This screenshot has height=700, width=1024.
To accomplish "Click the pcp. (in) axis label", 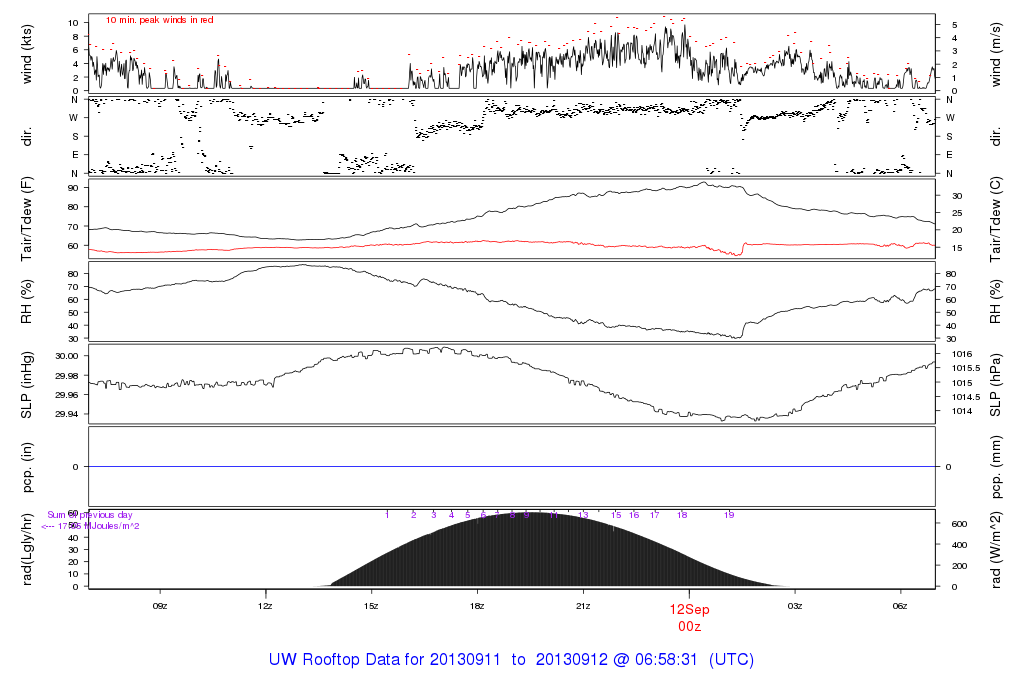I will point(27,467).
